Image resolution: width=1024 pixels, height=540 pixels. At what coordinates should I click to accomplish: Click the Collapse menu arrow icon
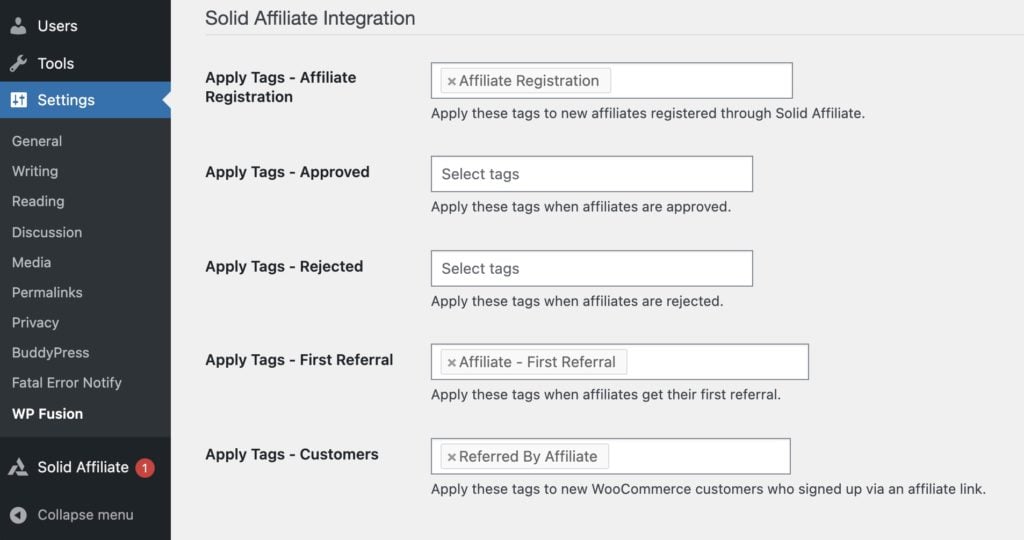pyautogui.click(x=18, y=515)
